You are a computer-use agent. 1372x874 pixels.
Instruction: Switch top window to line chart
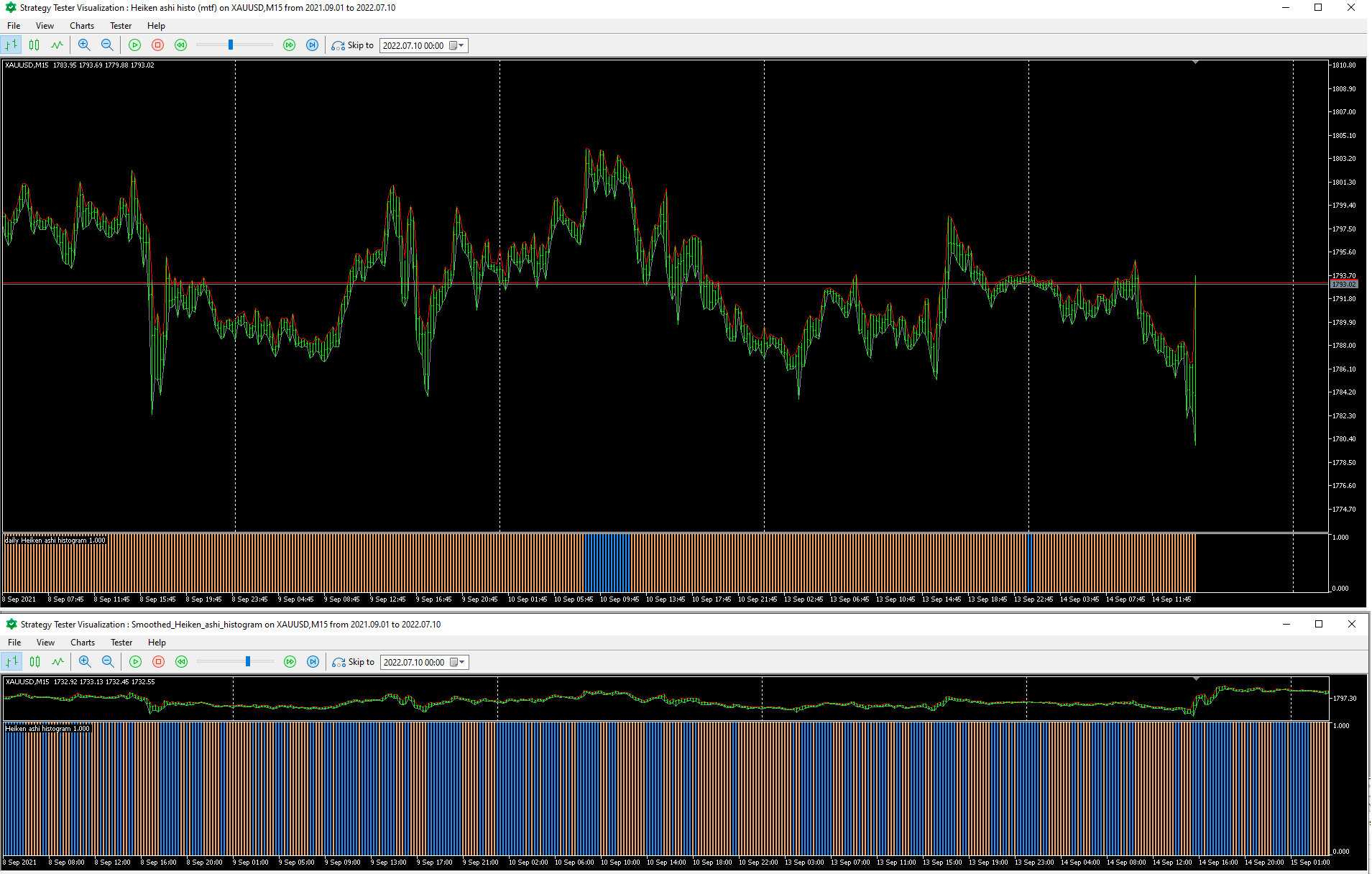click(x=57, y=45)
